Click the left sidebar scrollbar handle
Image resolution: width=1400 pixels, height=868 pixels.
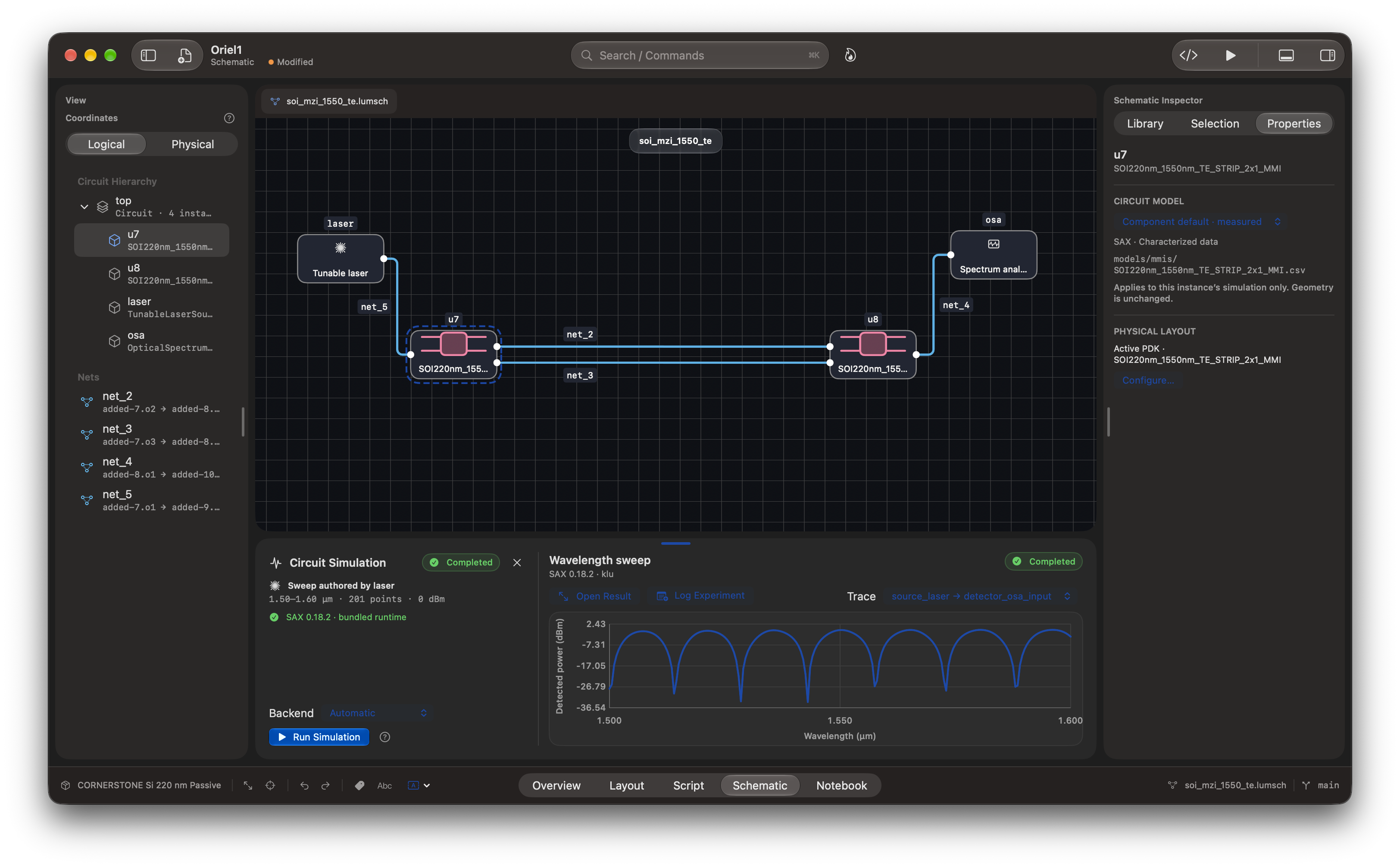point(243,422)
